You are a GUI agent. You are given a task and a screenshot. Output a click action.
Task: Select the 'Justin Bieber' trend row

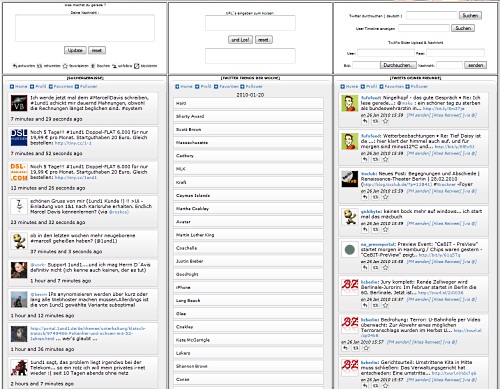(x=249, y=261)
